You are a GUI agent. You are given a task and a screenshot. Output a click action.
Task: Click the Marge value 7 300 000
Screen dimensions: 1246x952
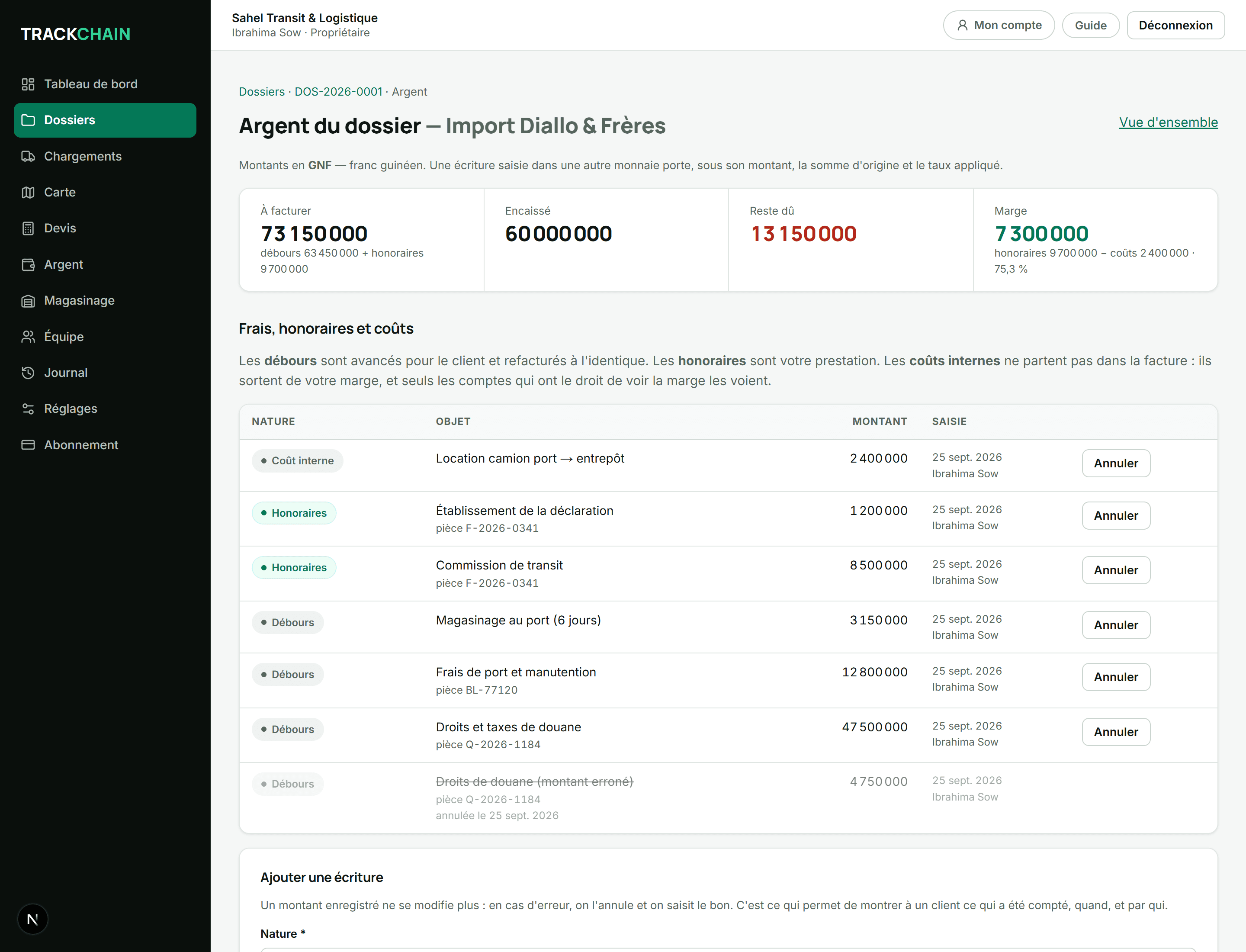1041,234
